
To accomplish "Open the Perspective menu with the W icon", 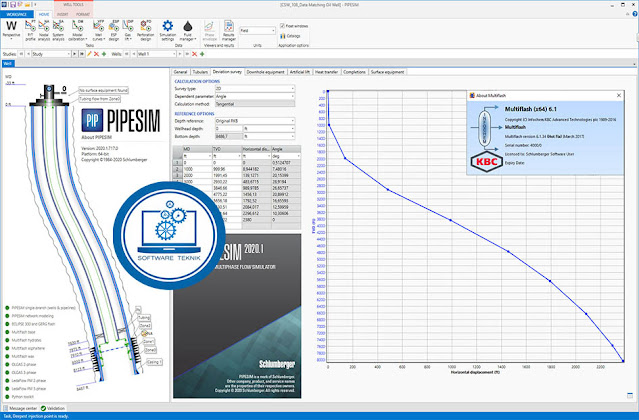I will coord(11,29).
